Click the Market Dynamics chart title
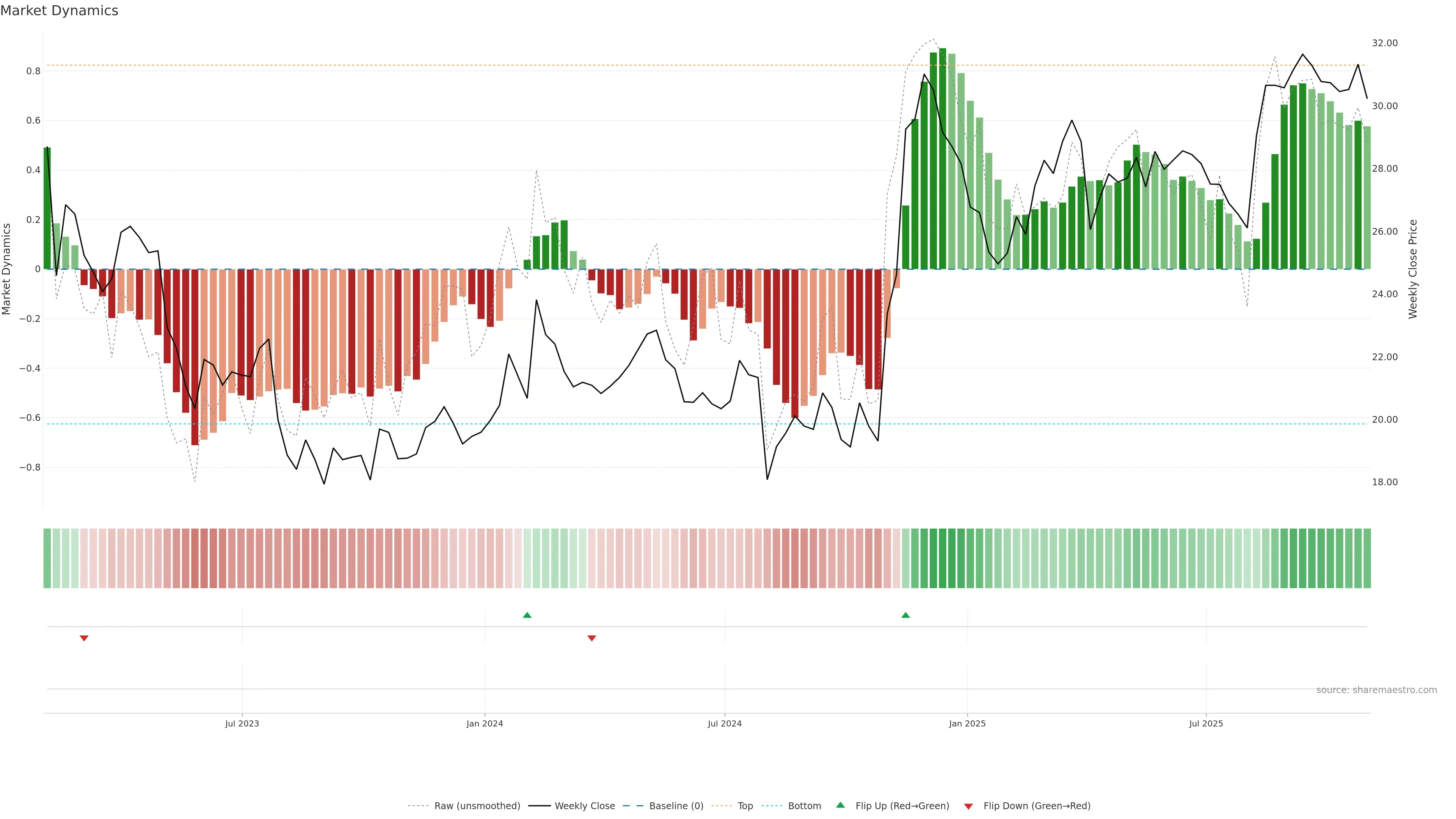Image resolution: width=1456 pixels, height=819 pixels. pos(60,11)
